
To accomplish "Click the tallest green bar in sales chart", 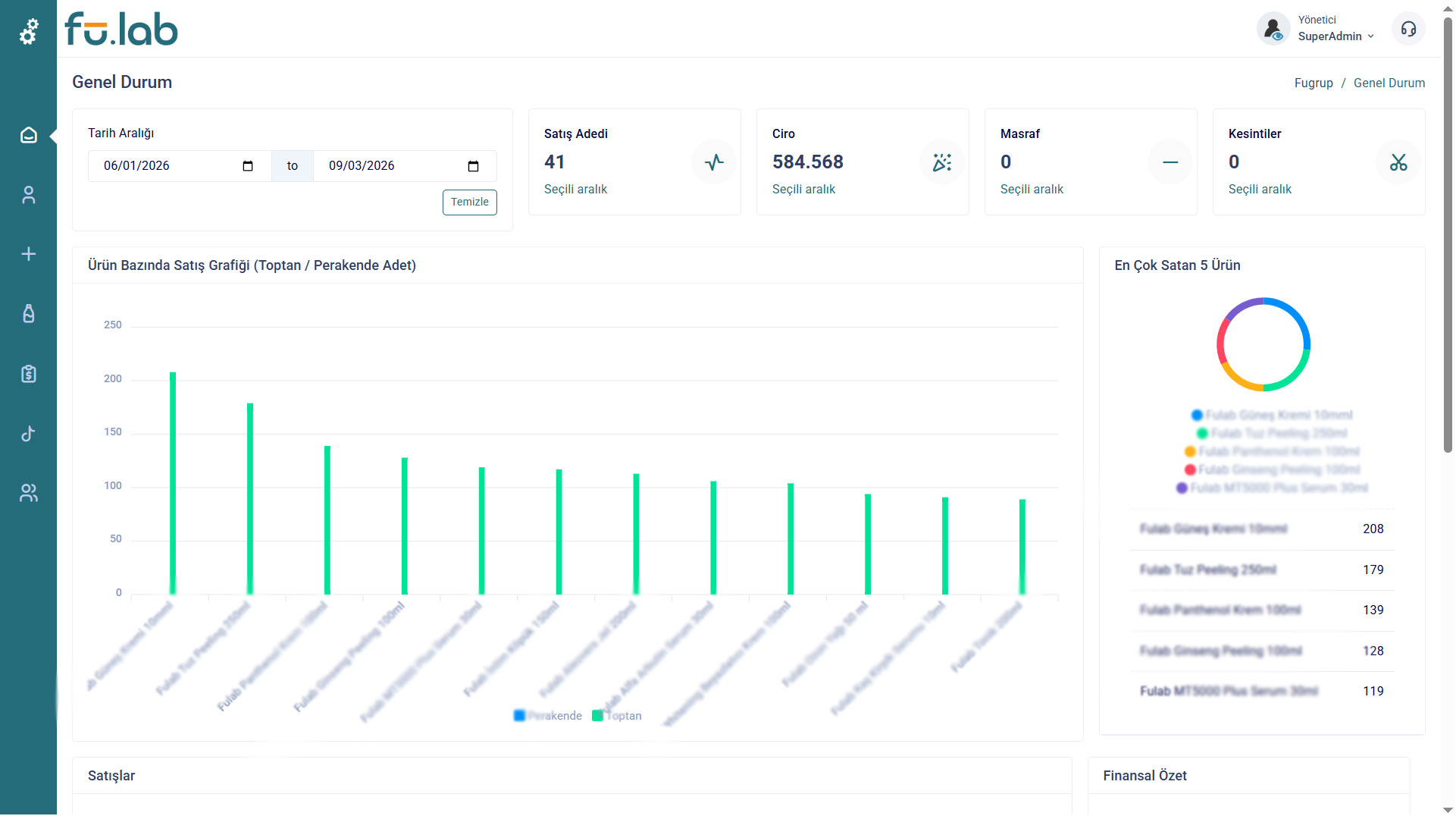I will click(x=173, y=483).
